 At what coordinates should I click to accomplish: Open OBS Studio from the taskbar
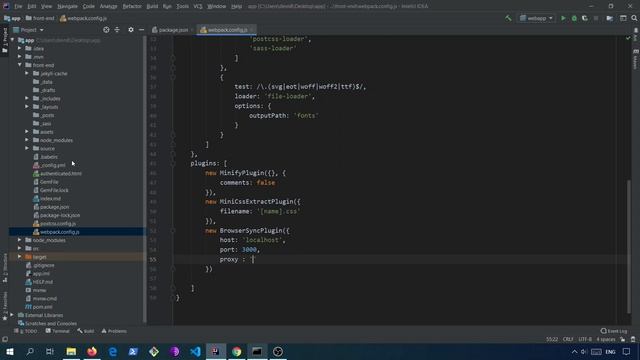[278, 351]
